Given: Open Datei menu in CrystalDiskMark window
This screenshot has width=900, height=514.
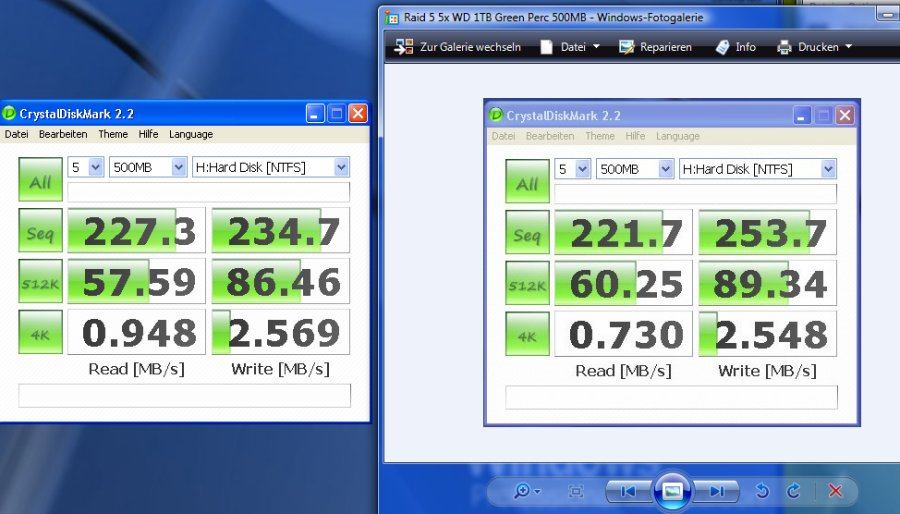Looking at the screenshot, I should (x=16, y=134).
